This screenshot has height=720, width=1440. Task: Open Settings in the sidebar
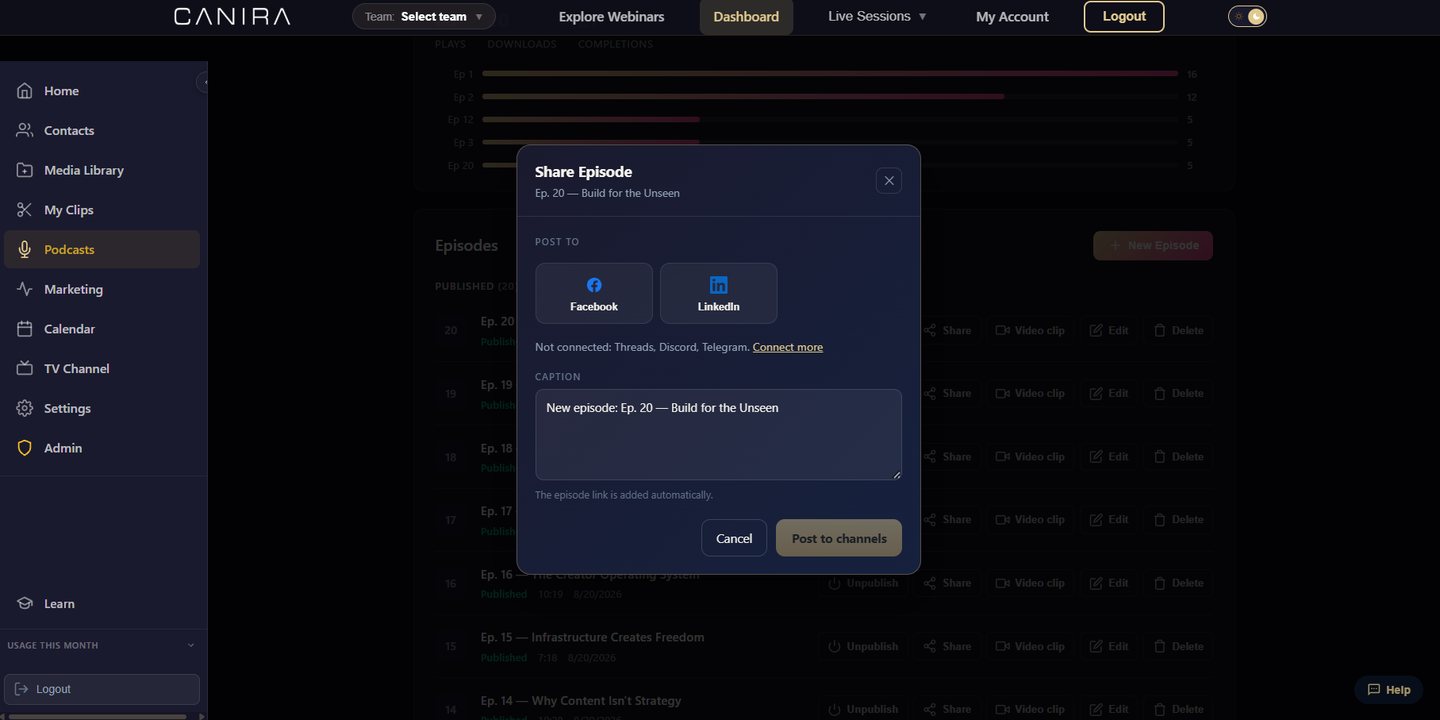102,408
